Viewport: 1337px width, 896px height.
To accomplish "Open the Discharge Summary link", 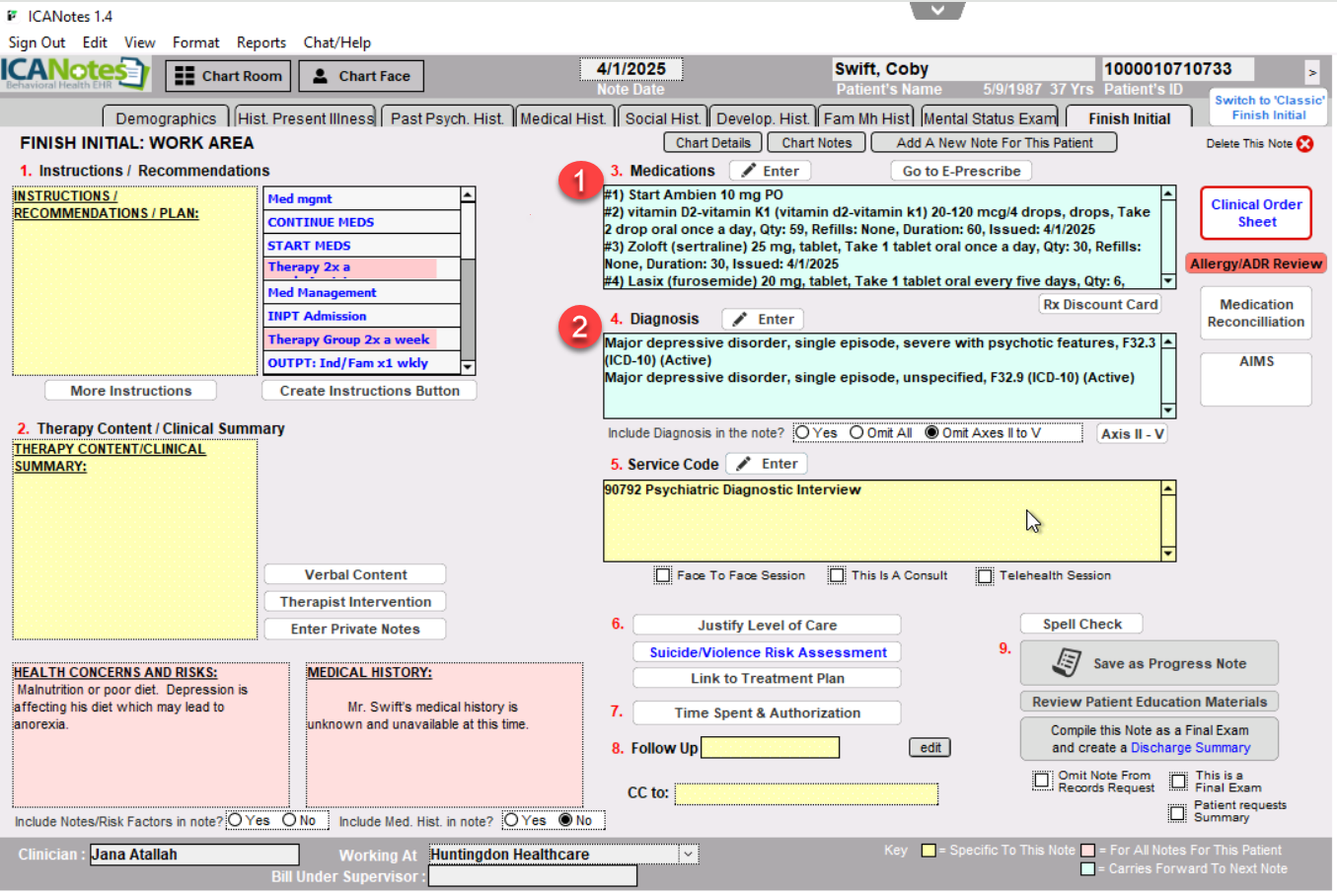I will pyautogui.click(x=1190, y=748).
